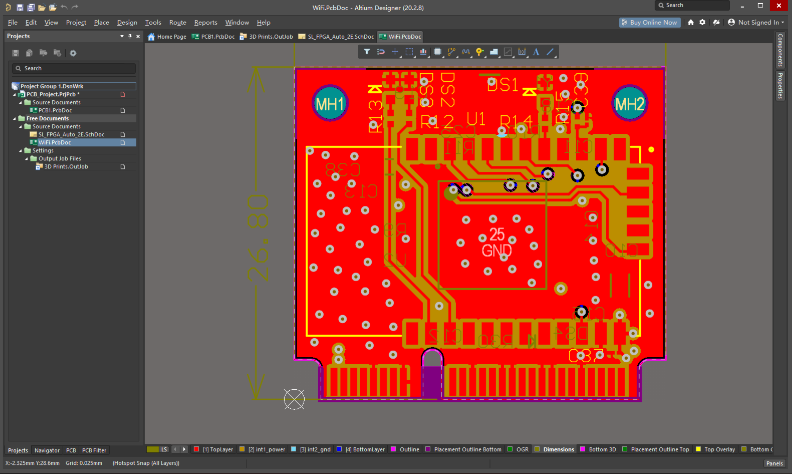Switch to the PCB Filter panel tab
Screen dimensions: 792x474
pyautogui.click(x=94, y=450)
